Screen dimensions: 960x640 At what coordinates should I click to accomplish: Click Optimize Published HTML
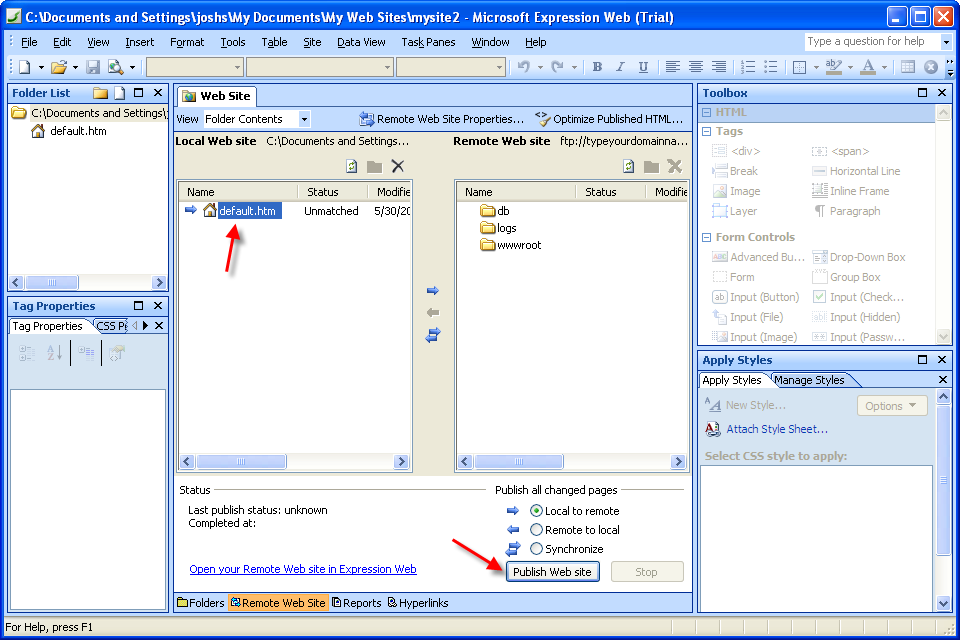(609, 119)
